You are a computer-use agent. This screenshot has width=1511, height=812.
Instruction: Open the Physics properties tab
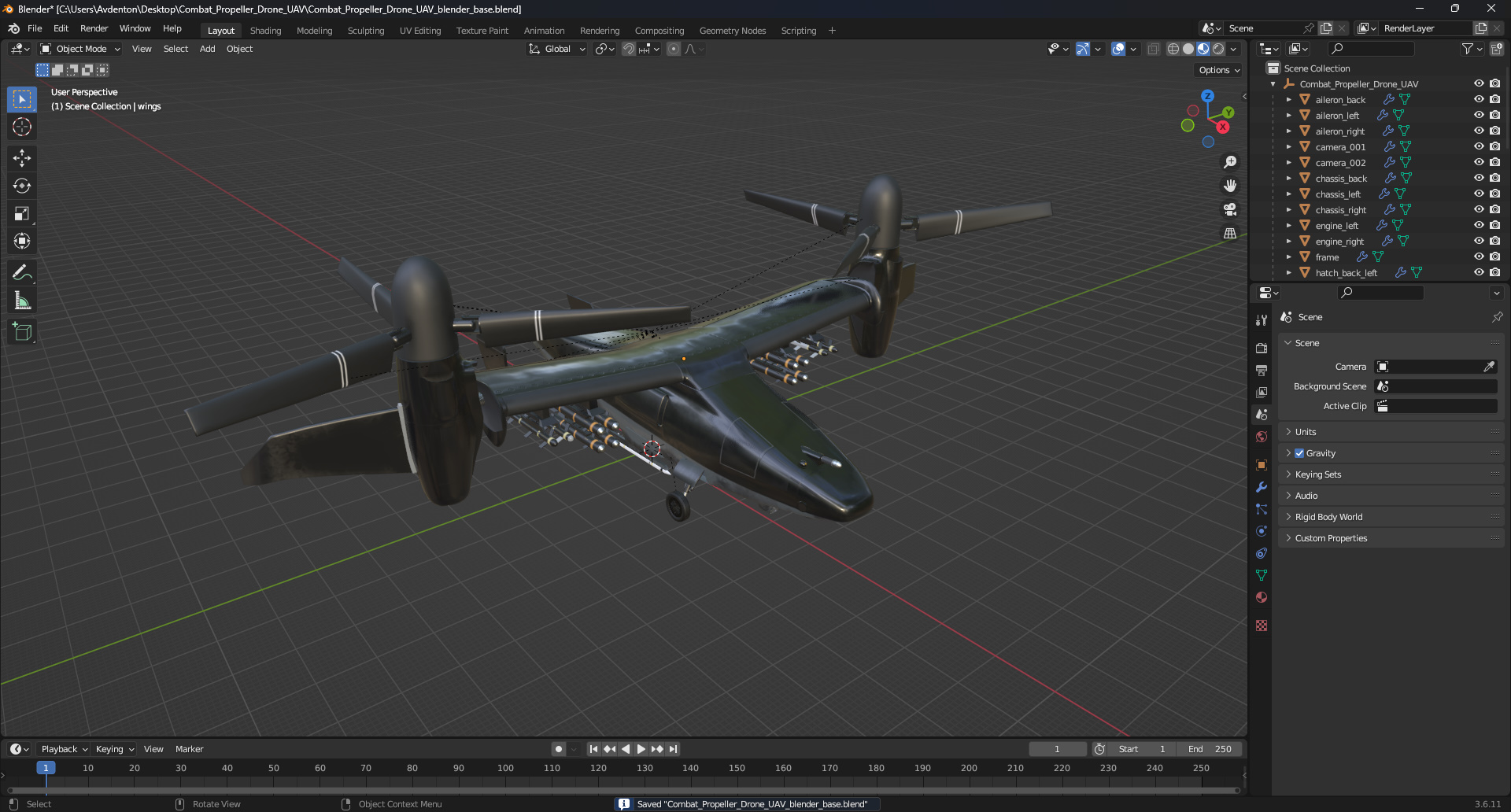(x=1262, y=531)
